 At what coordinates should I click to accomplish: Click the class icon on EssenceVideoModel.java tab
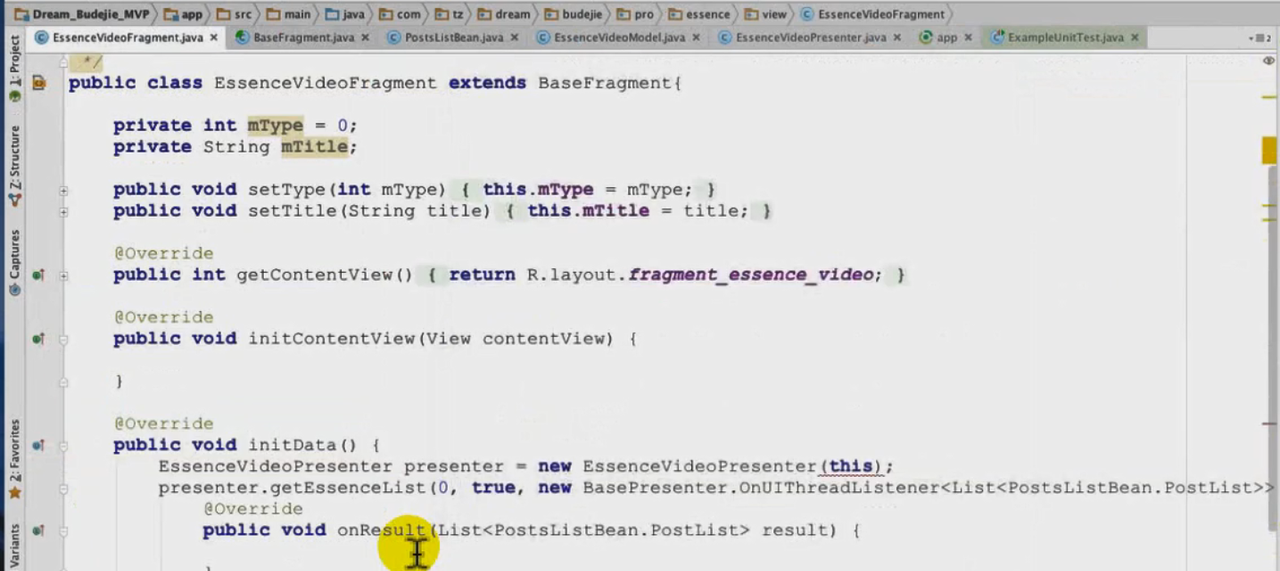543,38
